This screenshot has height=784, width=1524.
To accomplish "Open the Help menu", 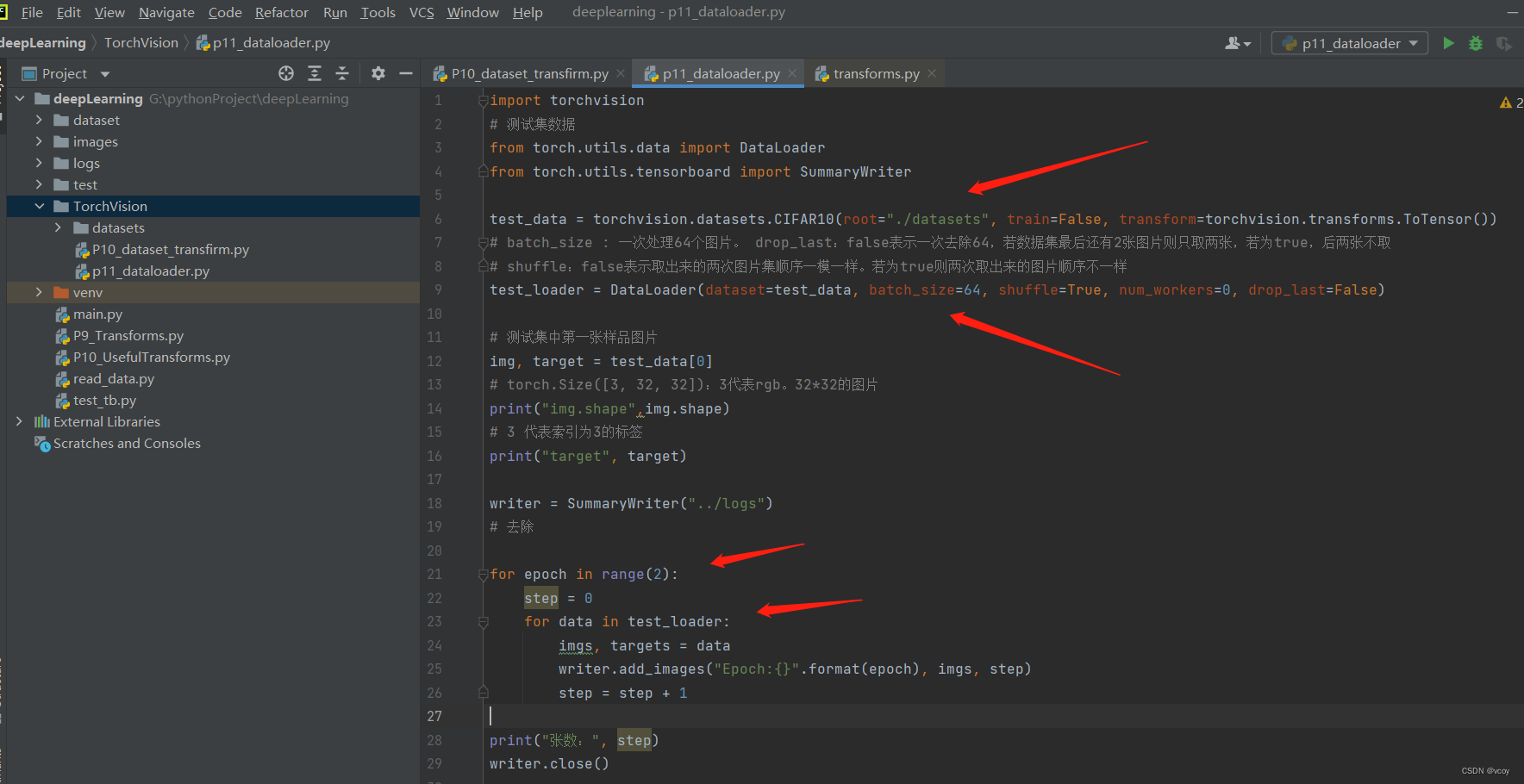I will point(528,12).
